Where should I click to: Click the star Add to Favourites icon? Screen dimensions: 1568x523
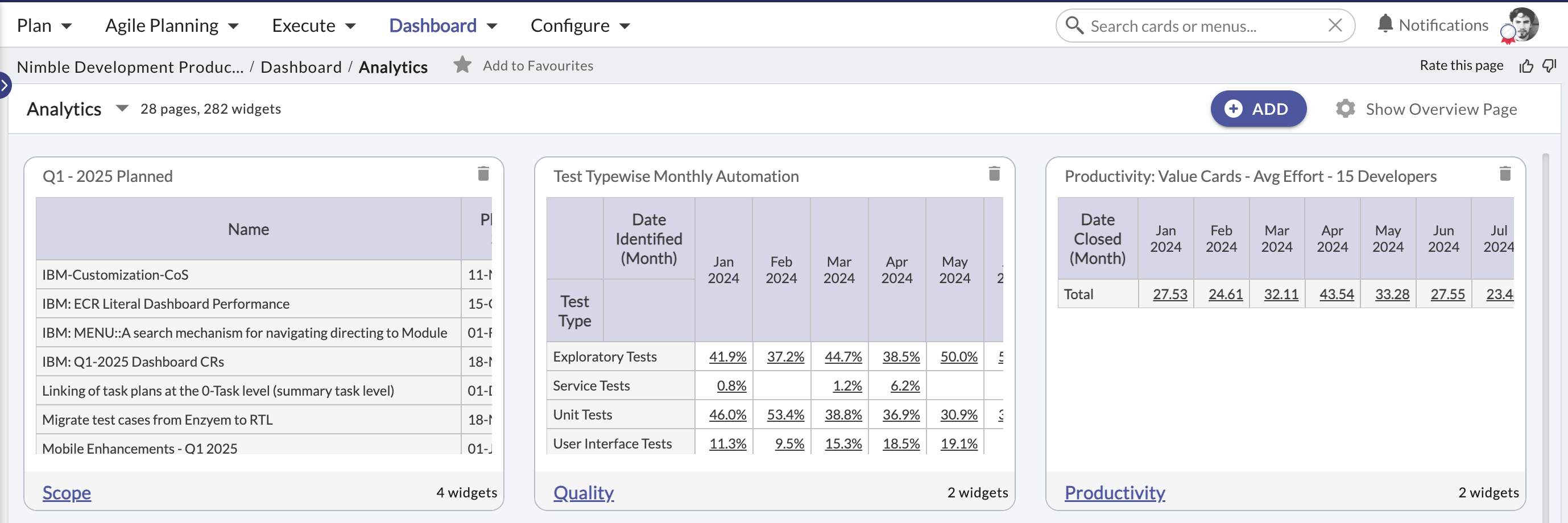[462, 65]
